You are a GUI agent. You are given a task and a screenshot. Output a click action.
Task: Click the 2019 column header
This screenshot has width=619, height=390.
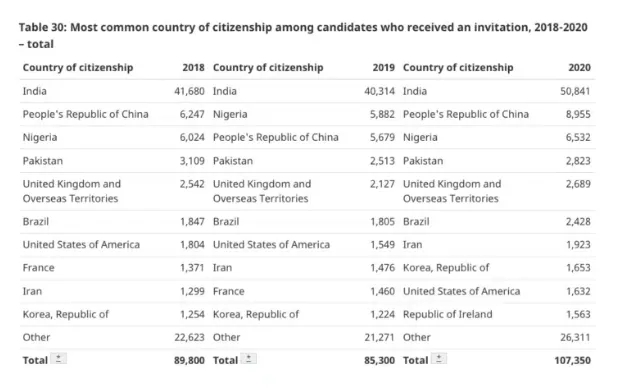click(x=383, y=68)
